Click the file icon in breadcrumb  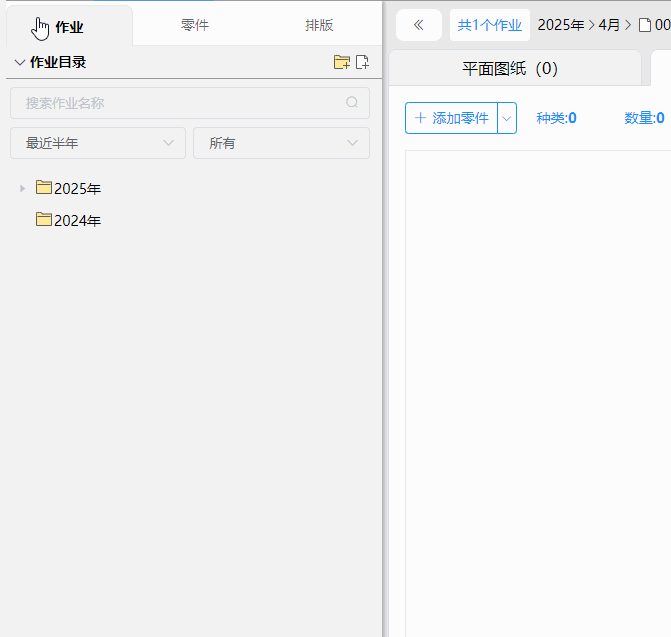(x=645, y=25)
